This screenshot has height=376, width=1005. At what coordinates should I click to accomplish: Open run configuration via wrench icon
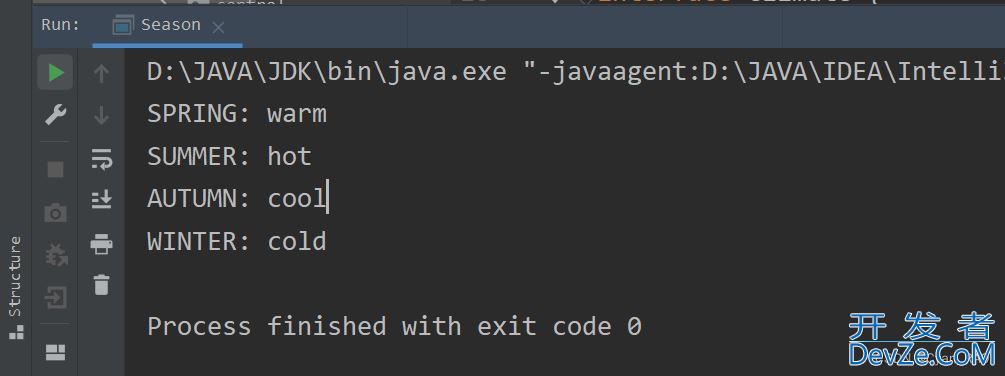55,116
